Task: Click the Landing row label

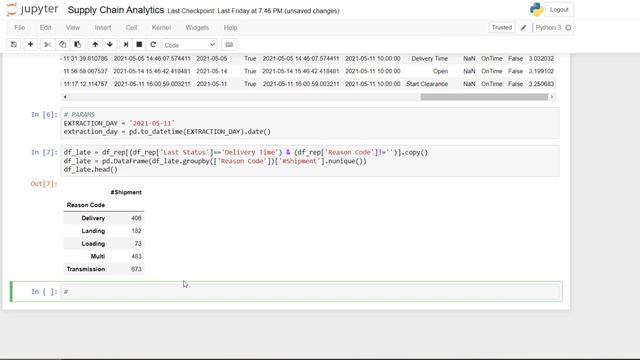Action: click(x=93, y=231)
